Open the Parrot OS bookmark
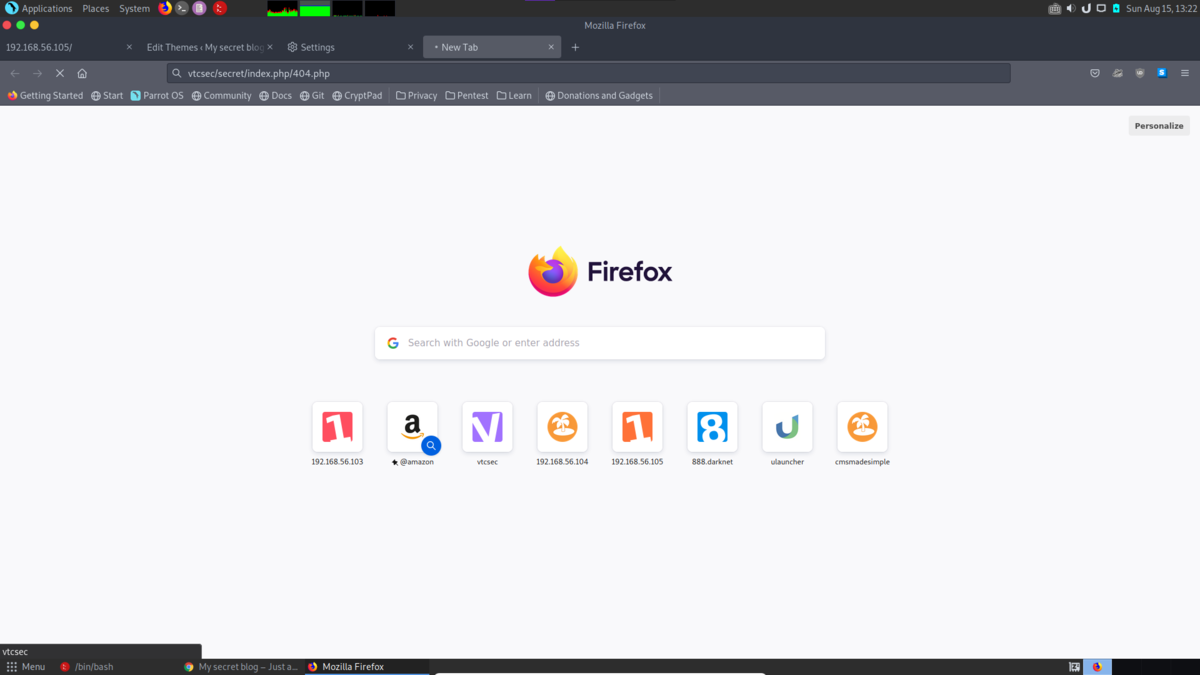1200x675 pixels. 157,96
